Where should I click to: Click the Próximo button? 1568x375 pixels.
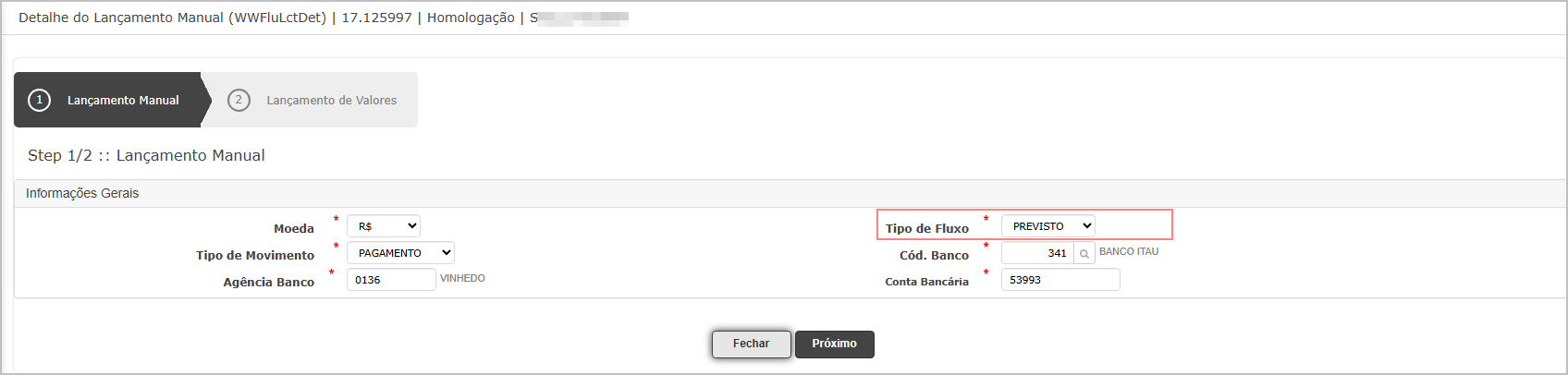pyautogui.click(x=835, y=344)
